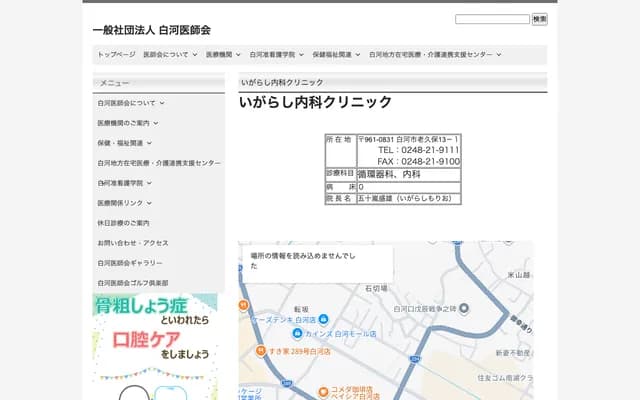Click the 石切場 map label
The image size is (640, 400).
(376, 289)
